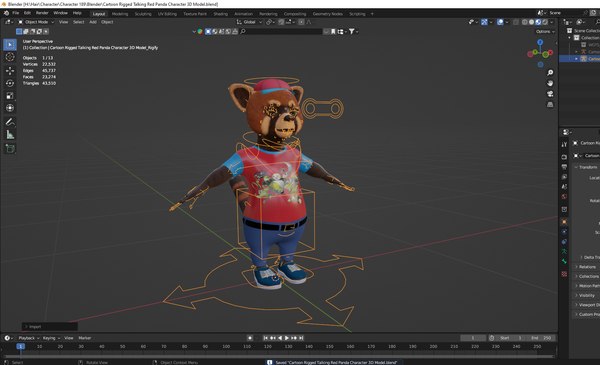This screenshot has width=600, height=365.
Task: Open the Edit menu
Action: coord(27,13)
